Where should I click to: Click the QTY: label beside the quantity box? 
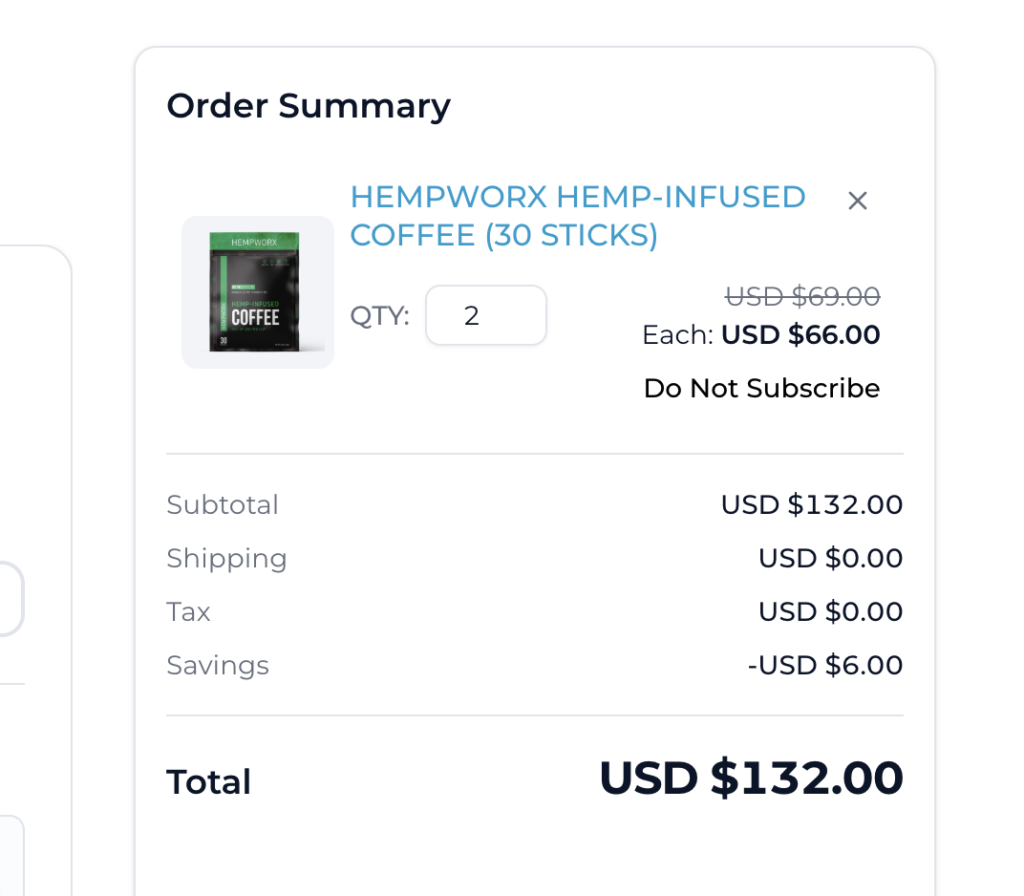[379, 316]
